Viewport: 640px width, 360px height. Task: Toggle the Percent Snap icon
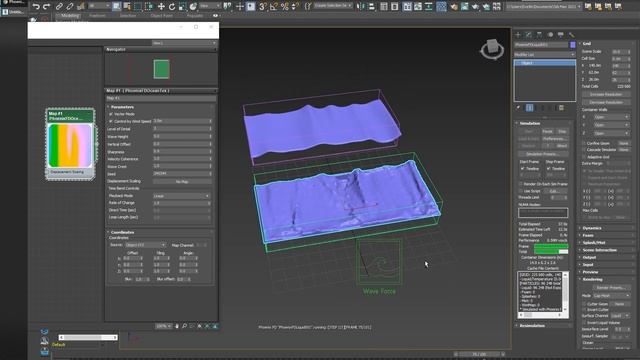(x=285, y=7)
